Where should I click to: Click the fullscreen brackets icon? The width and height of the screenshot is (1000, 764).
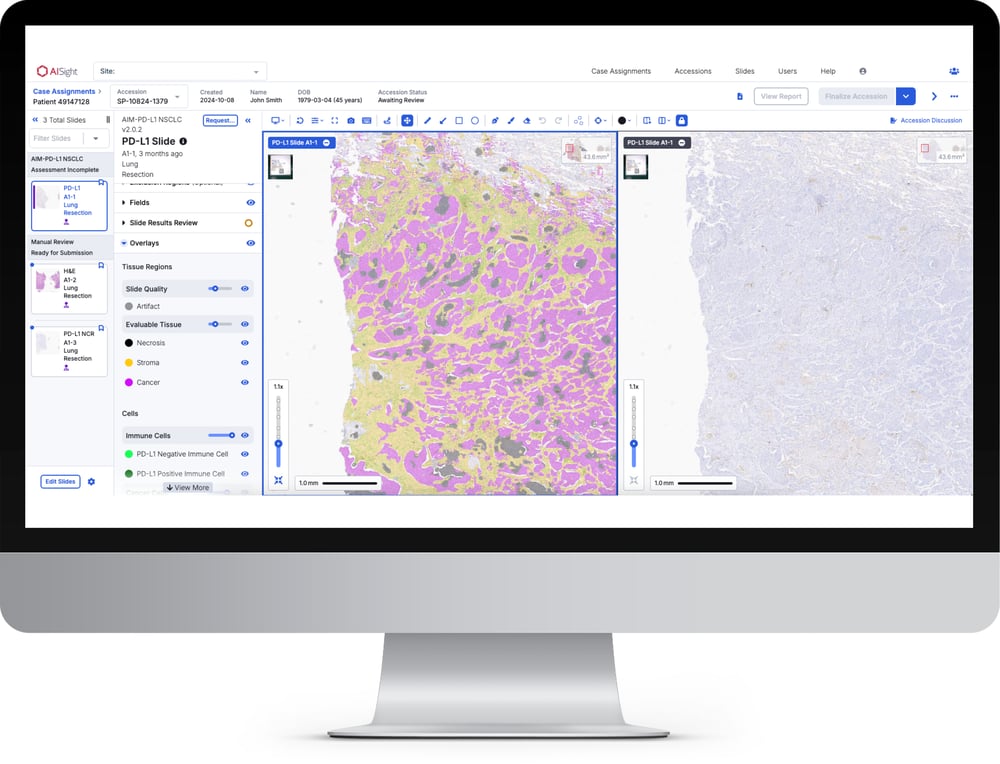point(335,121)
